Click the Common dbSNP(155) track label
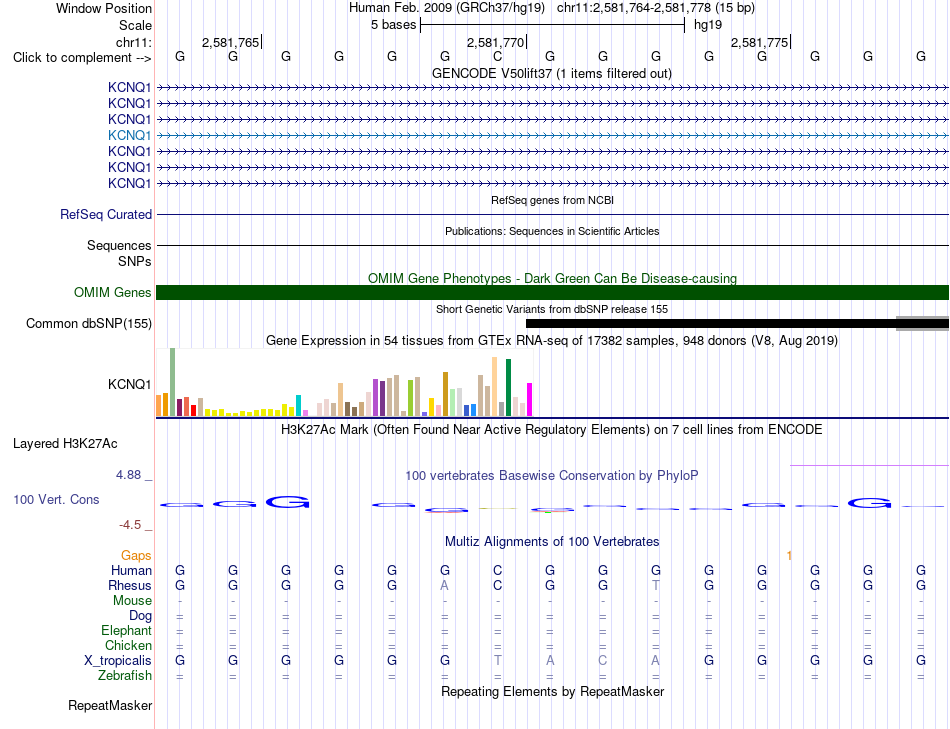This screenshot has height=729, width=950. point(88,324)
